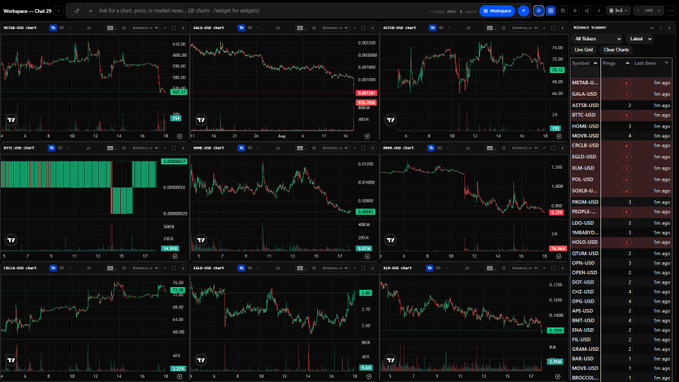Open the settings gear in the CRCLB-USD chart header

(x=124, y=268)
